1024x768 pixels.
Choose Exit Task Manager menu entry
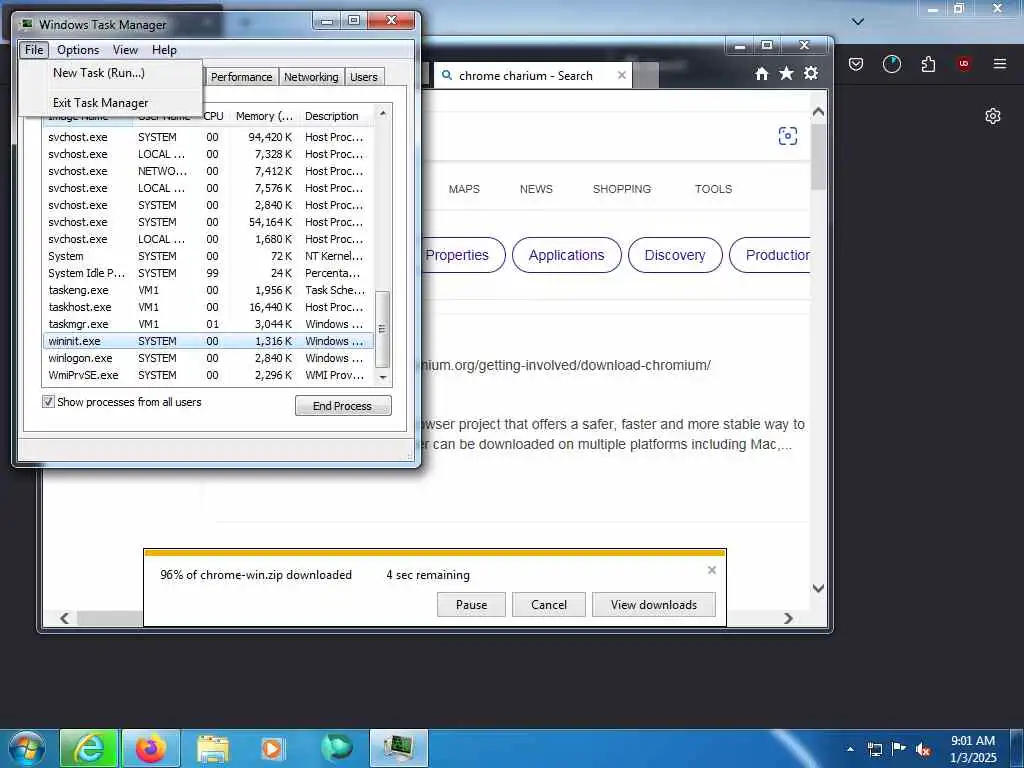[101, 103]
